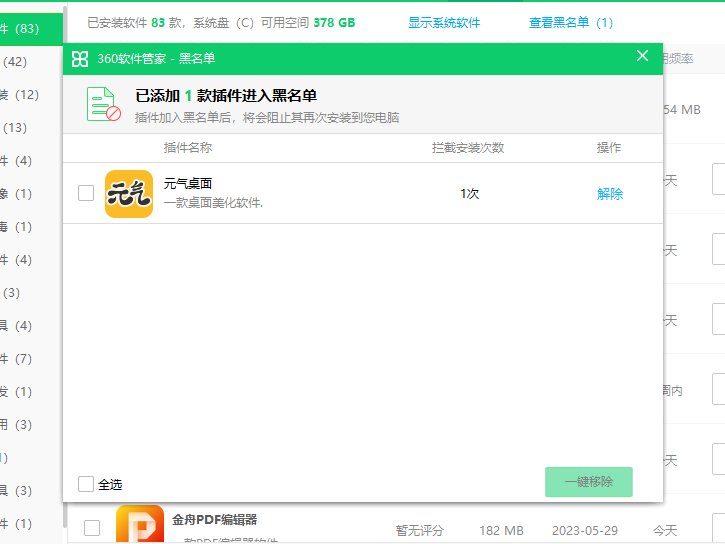Click the 378 GB free space value
The height and width of the screenshot is (544, 725).
(x=334, y=23)
